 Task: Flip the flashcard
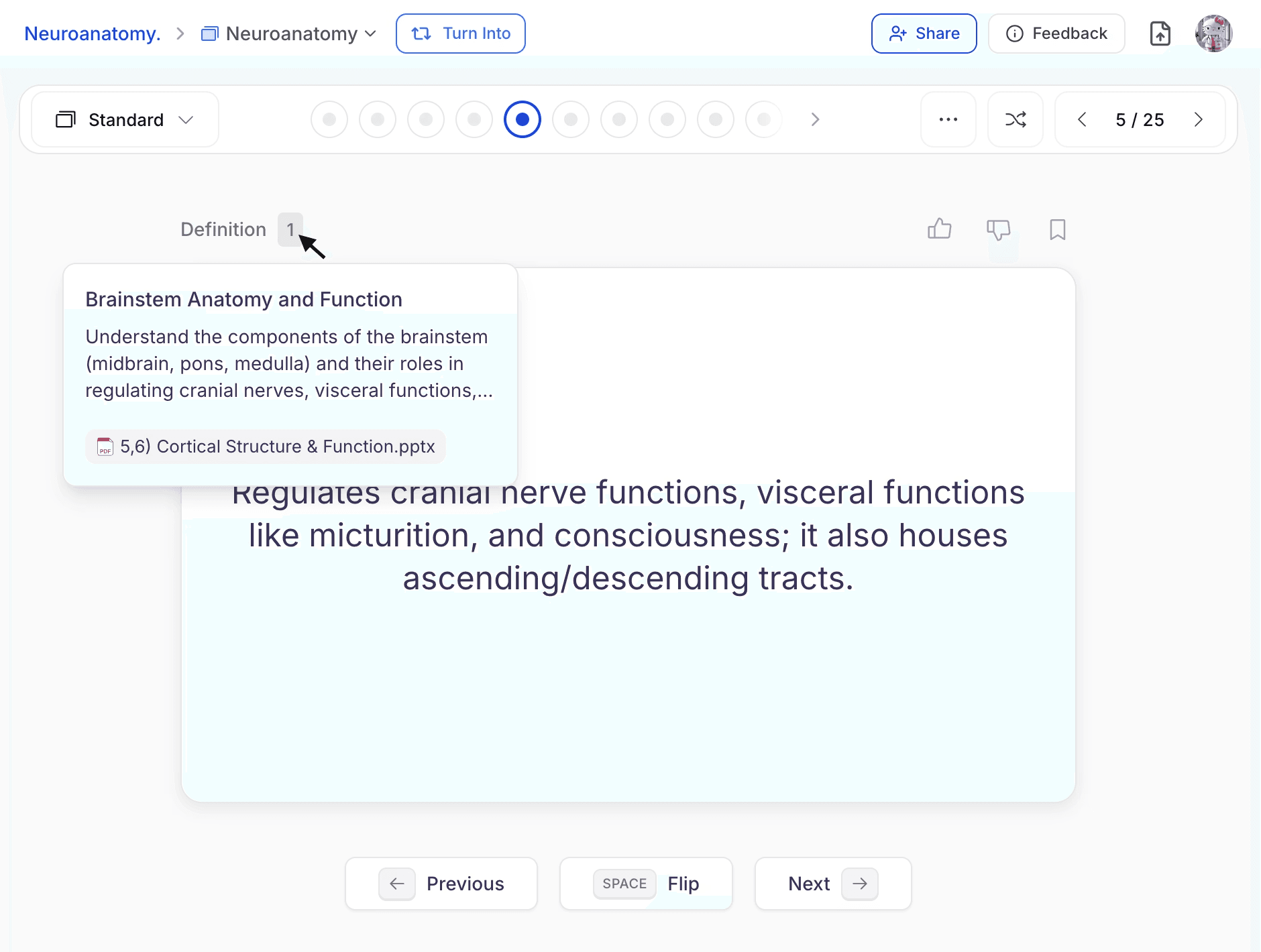646,884
